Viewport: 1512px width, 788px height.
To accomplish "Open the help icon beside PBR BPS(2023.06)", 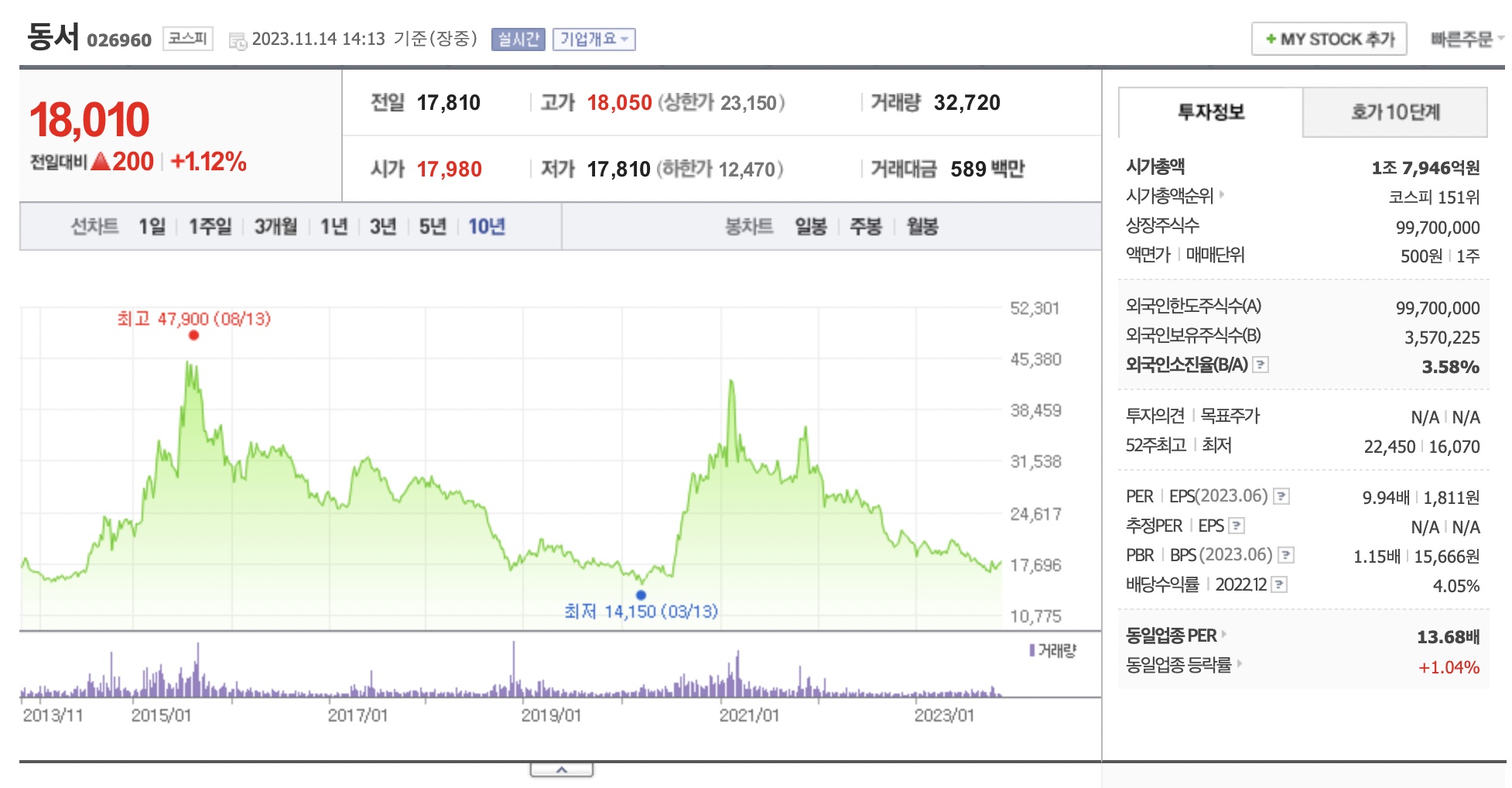I will (x=1286, y=555).
